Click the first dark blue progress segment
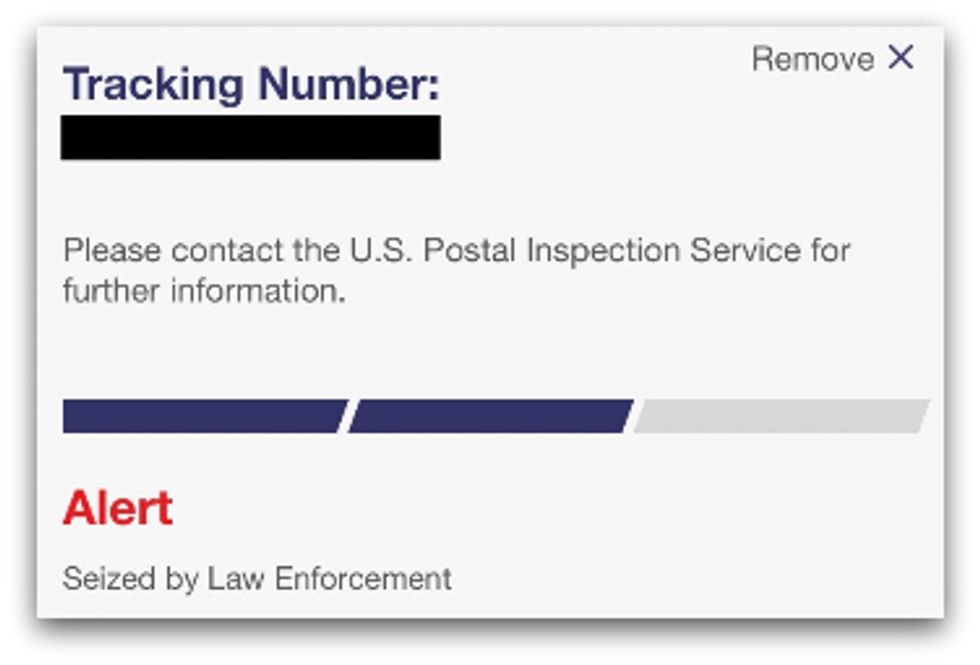Screen dimensions: 980x665 (x=203, y=416)
